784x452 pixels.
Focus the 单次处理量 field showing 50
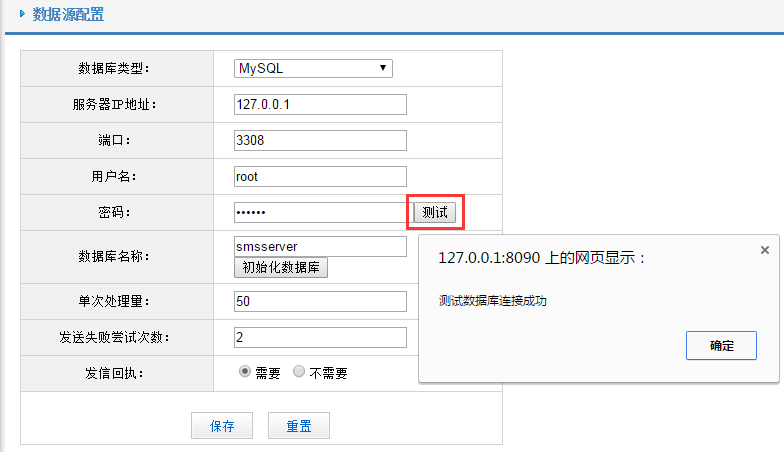tap(319, 301)
